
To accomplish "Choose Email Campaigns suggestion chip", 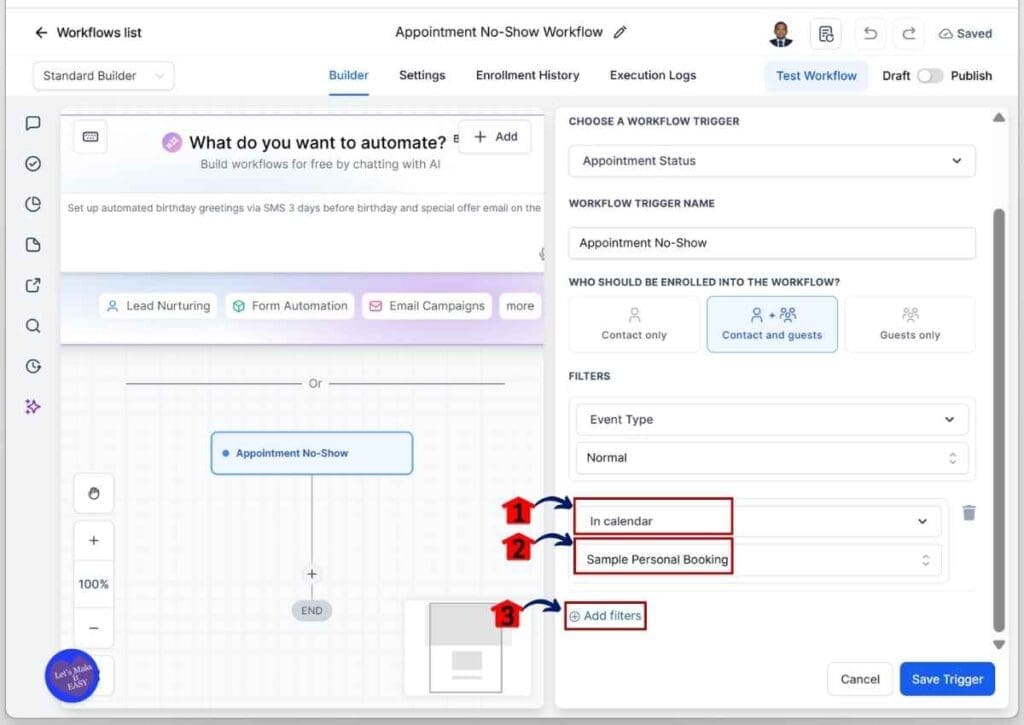I will point(427,306).
